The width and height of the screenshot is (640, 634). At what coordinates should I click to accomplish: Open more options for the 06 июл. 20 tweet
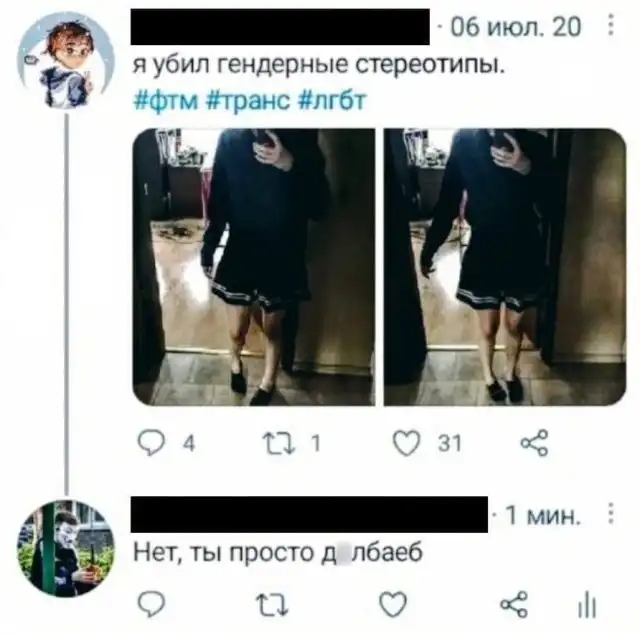(611, 25)
